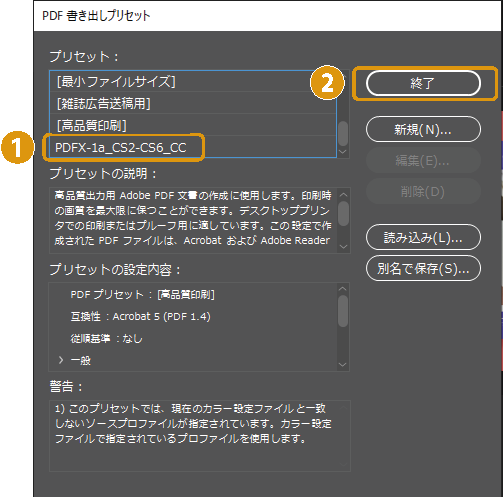
Task: Click description box scroll down arrow
Action: [344, 247]
